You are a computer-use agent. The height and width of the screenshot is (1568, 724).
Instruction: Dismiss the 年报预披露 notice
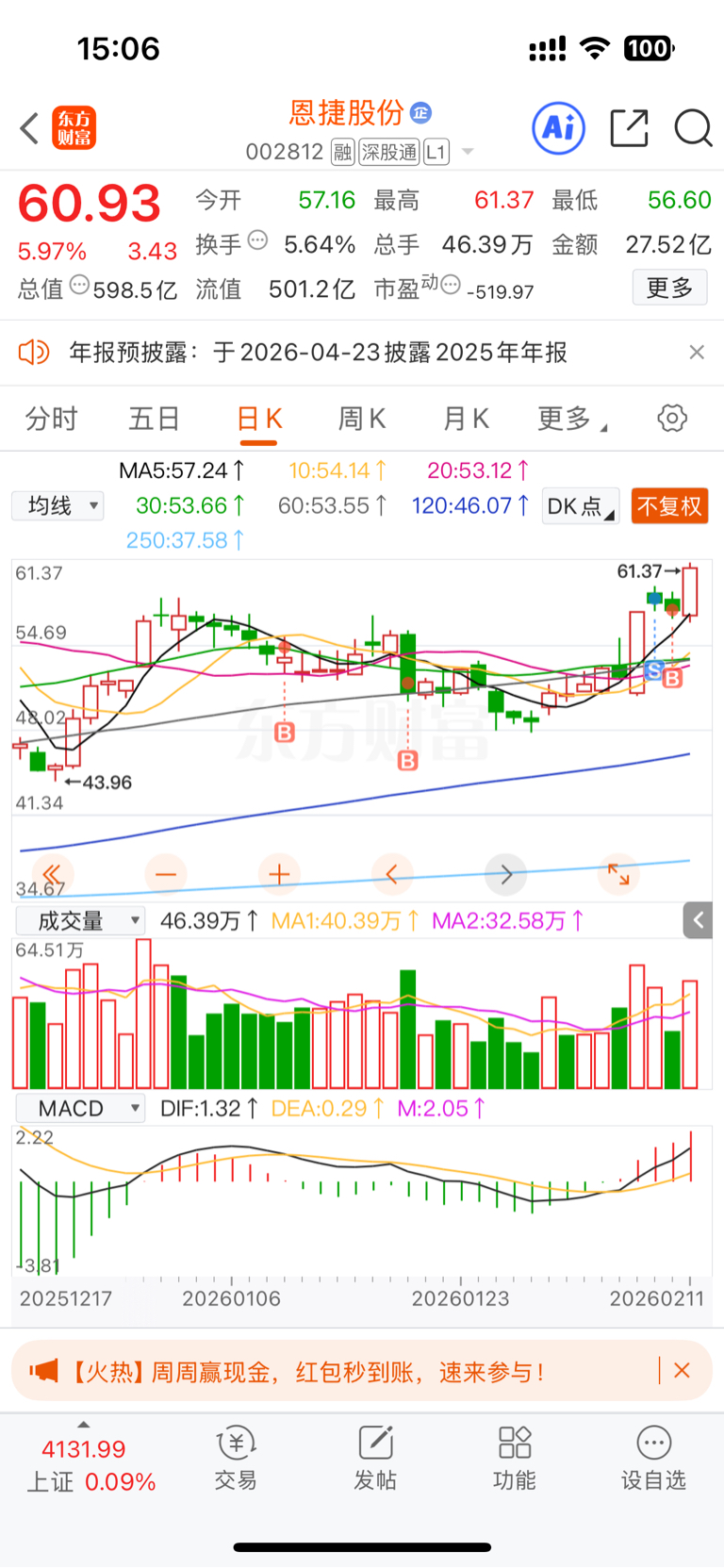pyautogui.click(x=697, y=352)
